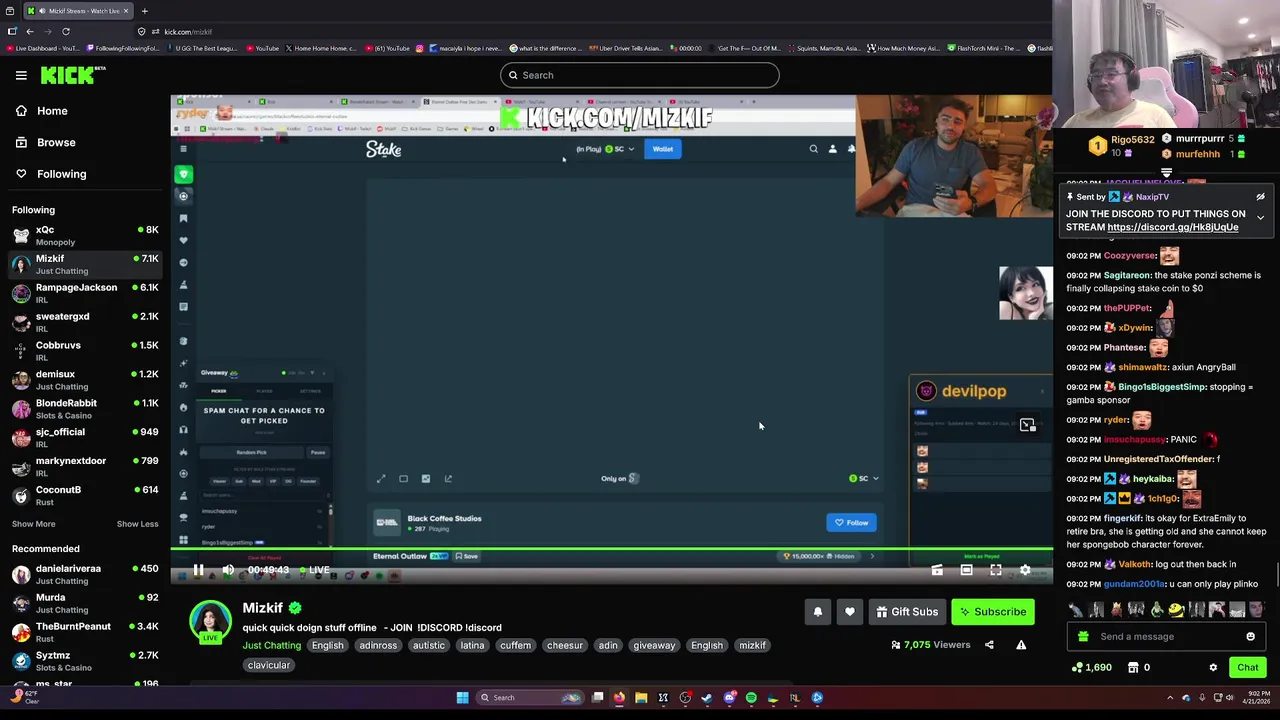Reload the page in the browser

tap(66, 31)
